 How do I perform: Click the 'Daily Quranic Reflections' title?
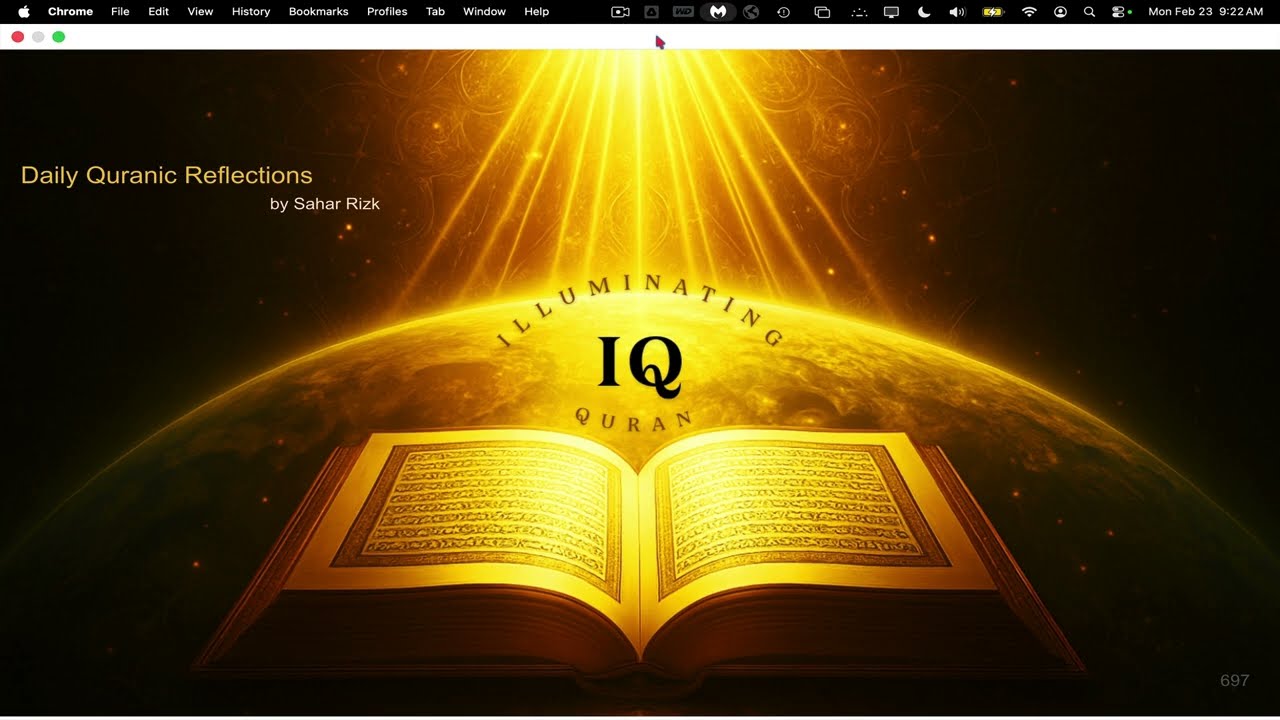tap(167, 175)
